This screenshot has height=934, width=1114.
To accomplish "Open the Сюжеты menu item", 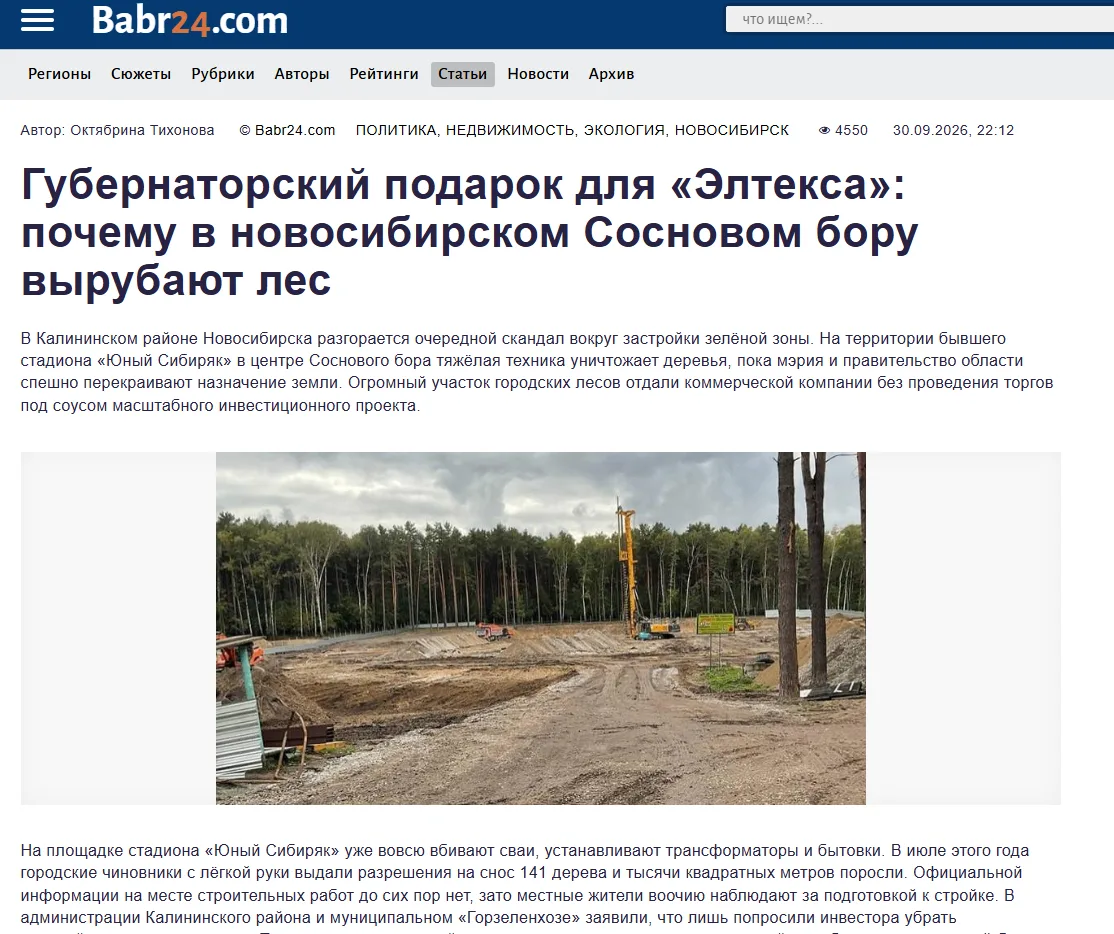I will [141, 74].
